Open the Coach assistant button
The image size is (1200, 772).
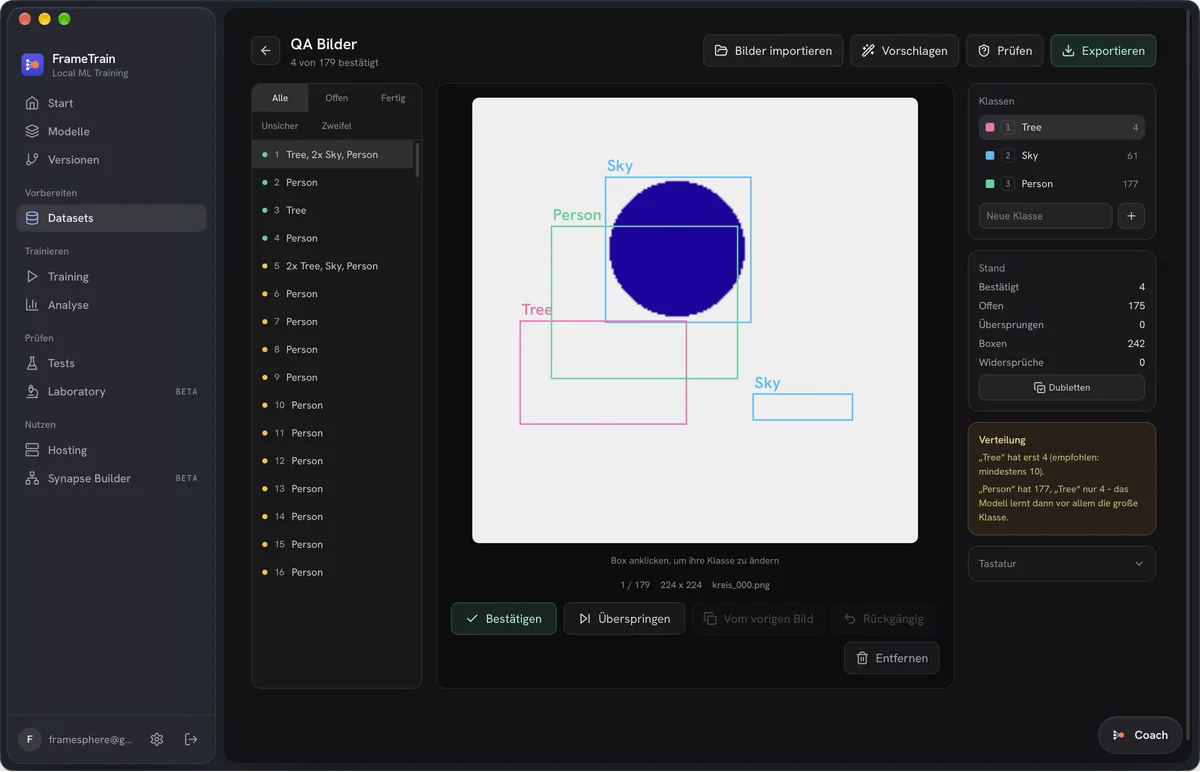tap(1140, 735)
